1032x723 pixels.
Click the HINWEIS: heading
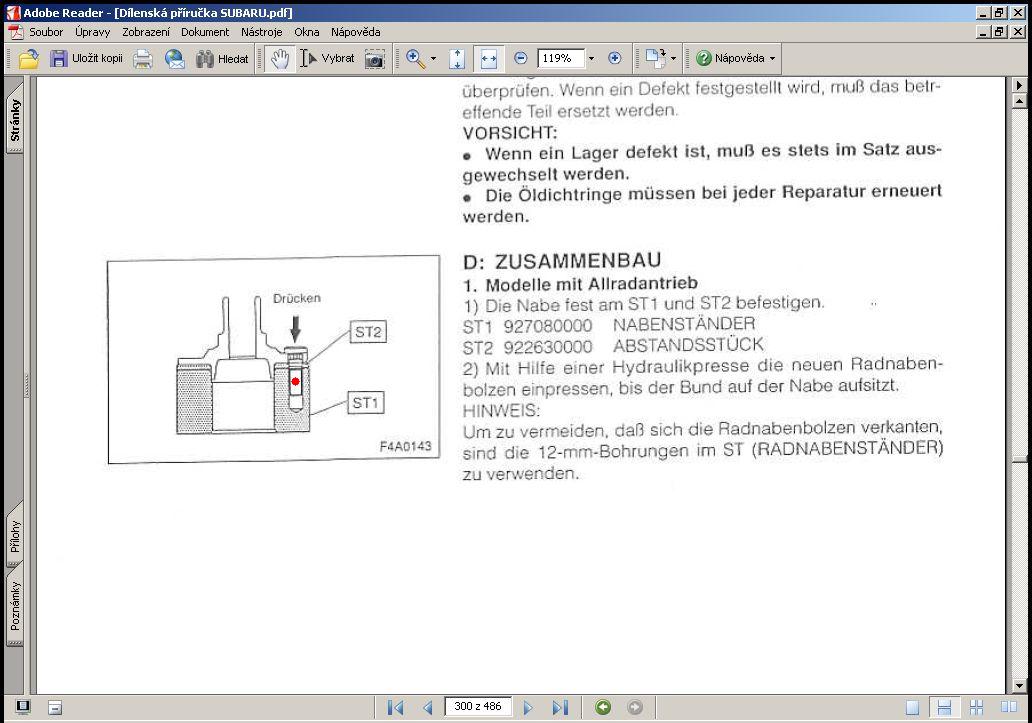coord(502,411)
